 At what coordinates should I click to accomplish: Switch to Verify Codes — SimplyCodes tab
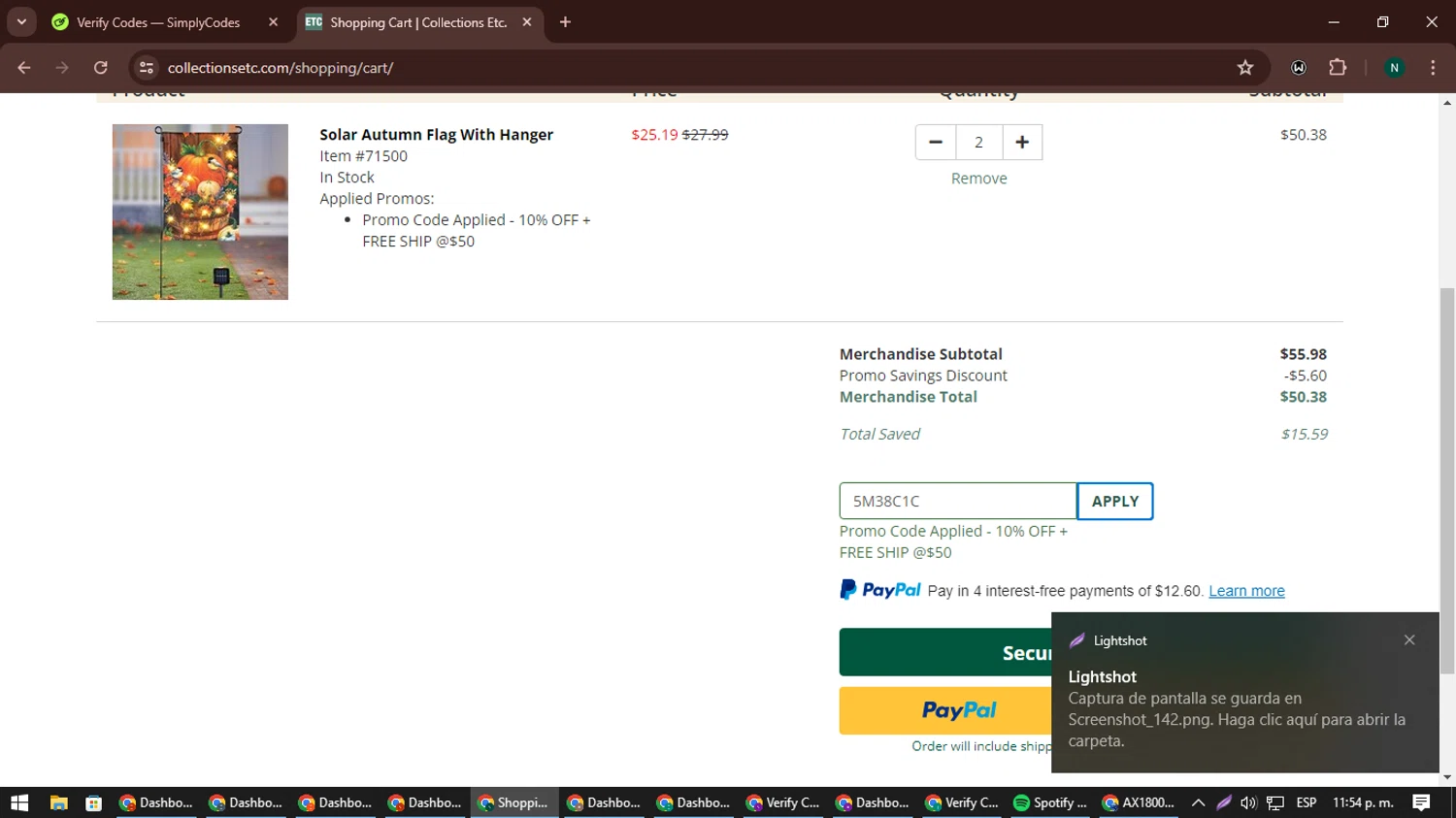click(x=158, y=21)
